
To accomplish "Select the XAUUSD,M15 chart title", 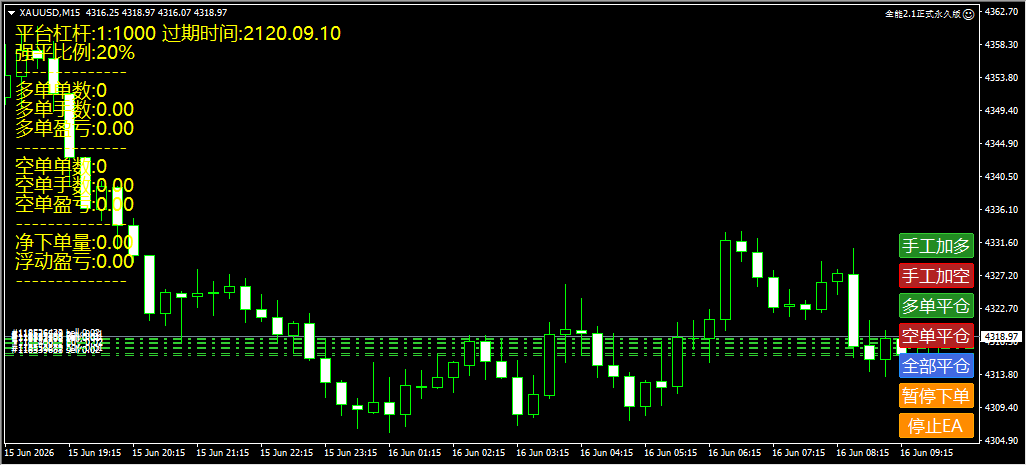I will point(50,13).
